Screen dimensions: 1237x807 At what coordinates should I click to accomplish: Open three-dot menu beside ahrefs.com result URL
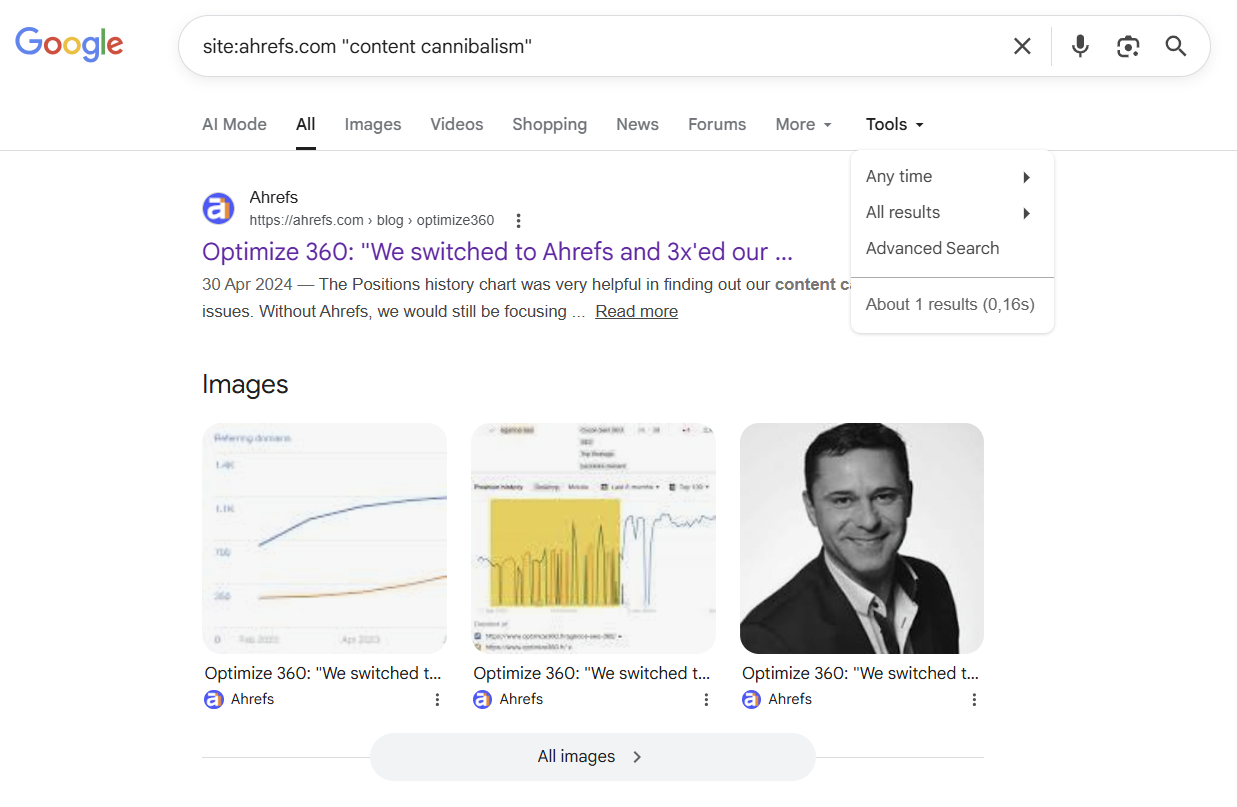pyautogui.click(x=518, y=221)
